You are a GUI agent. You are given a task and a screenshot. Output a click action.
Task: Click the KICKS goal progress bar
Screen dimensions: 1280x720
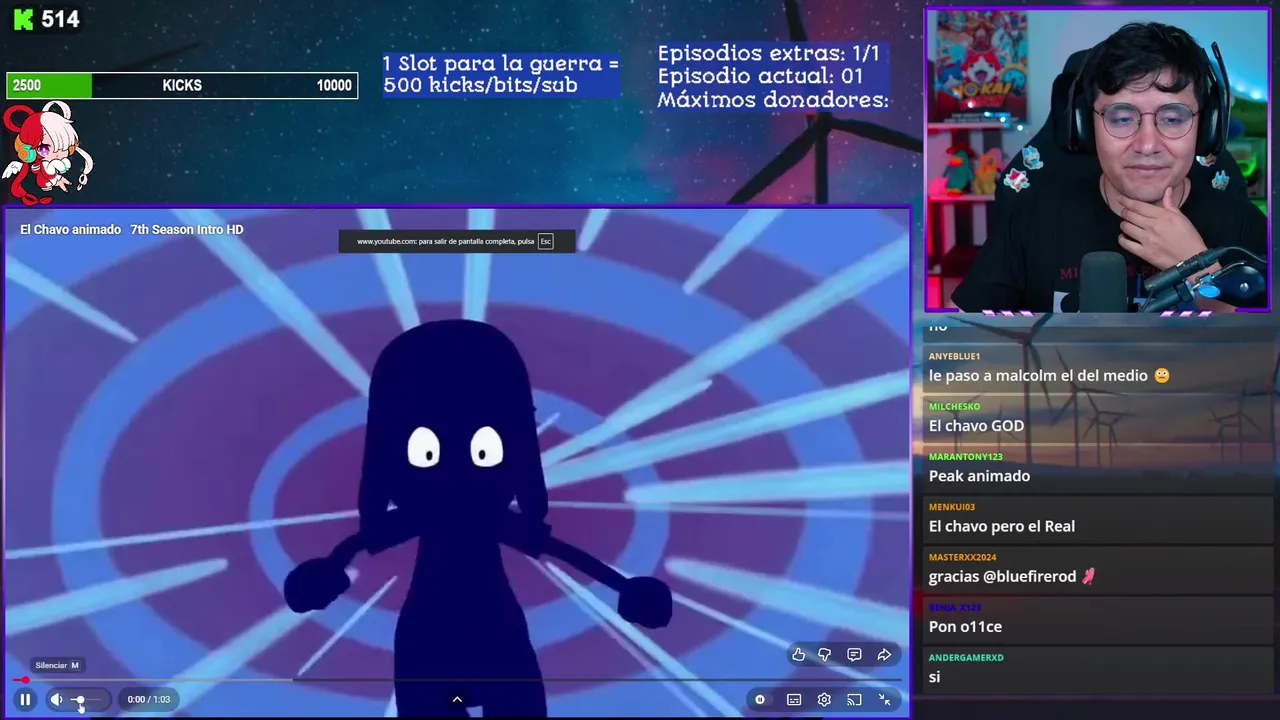182,86
